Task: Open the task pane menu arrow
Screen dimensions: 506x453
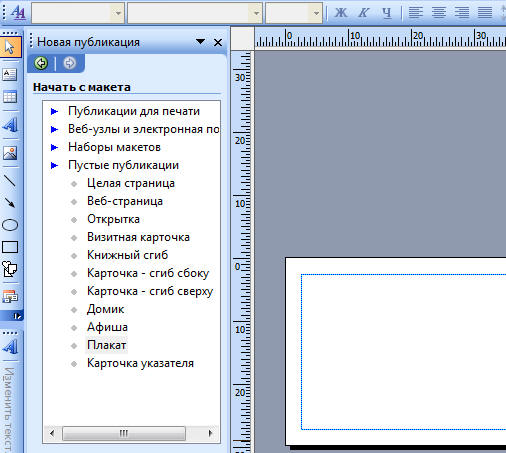Action: tap(200, 42)
